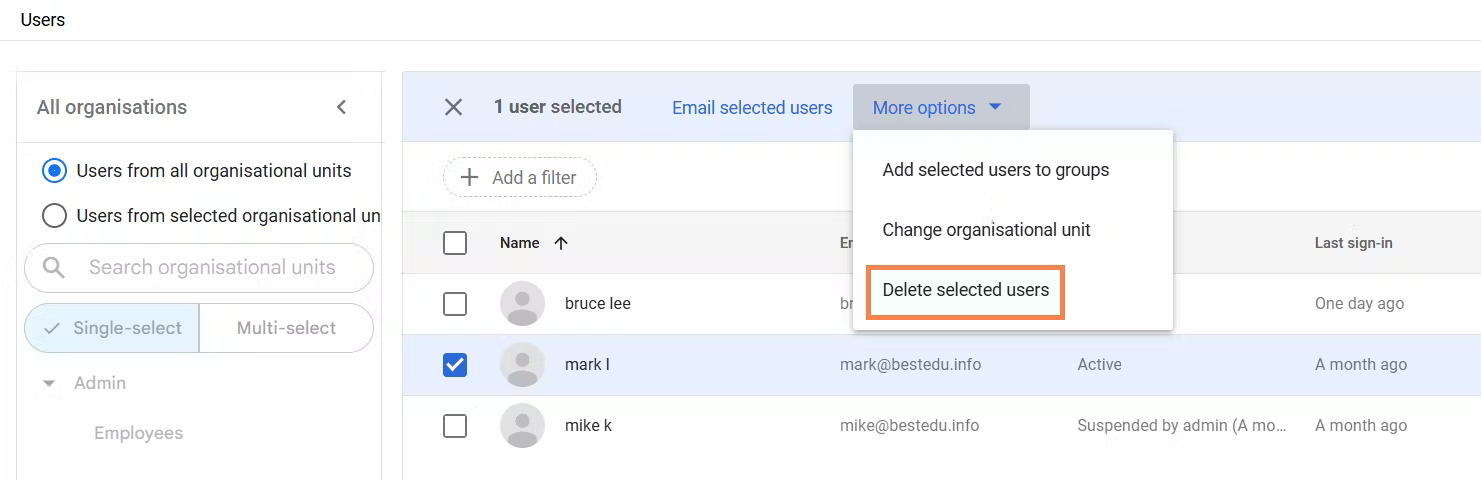Focus the Search organisational units field

click(x=212, y=268)
